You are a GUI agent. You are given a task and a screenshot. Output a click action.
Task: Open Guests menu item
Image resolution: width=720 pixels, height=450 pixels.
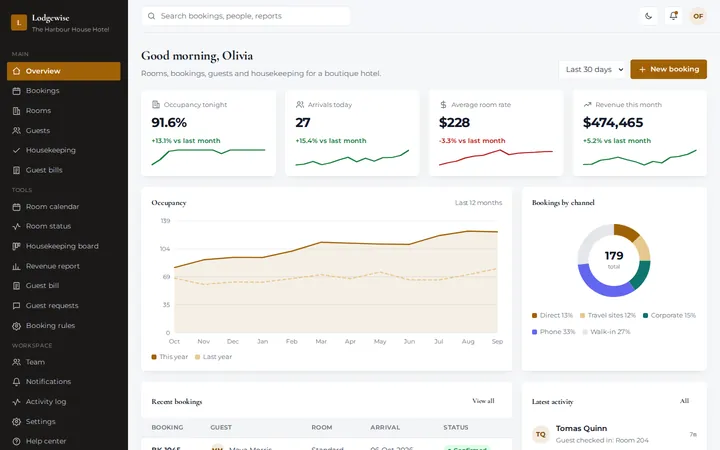point(64,130)
